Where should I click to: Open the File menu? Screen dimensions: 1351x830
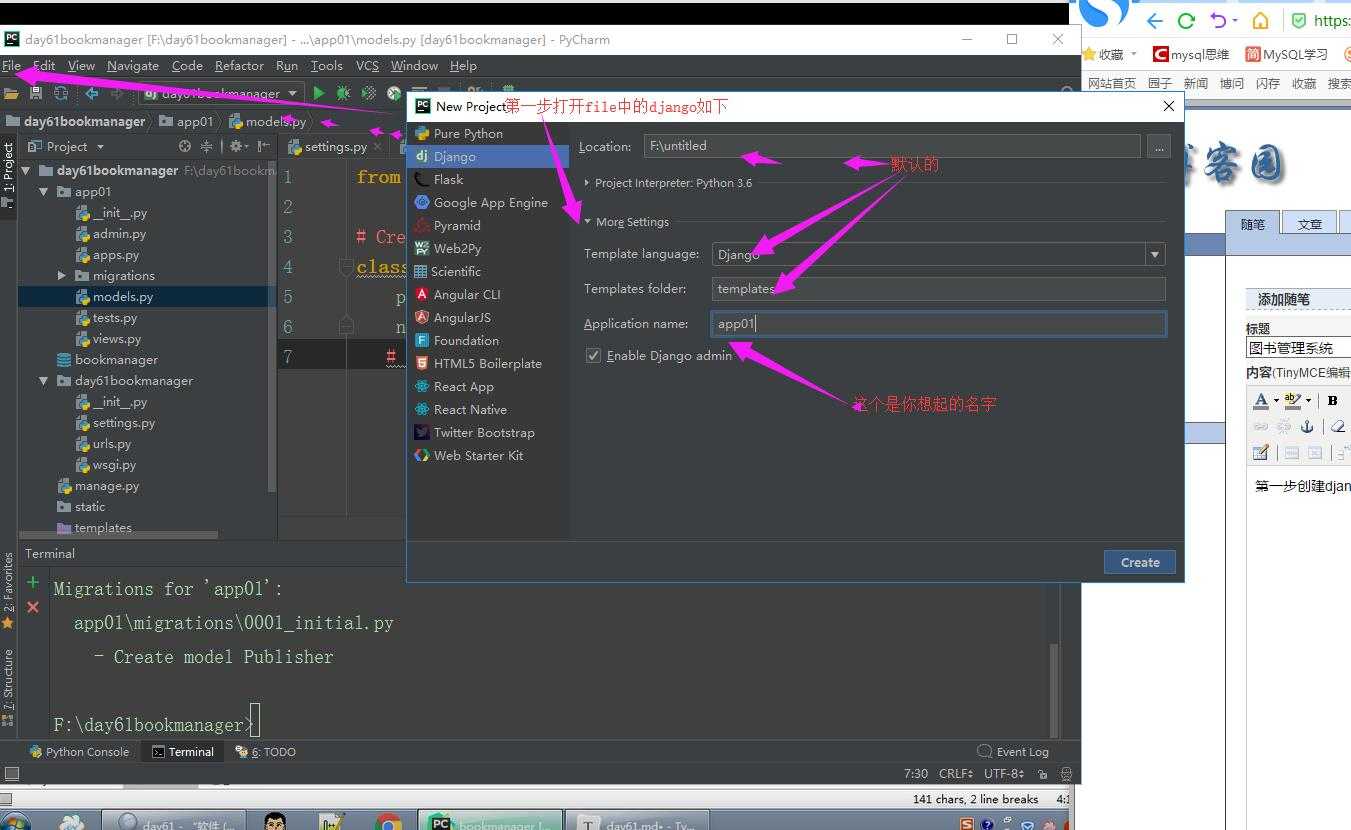tap(11, 65)
